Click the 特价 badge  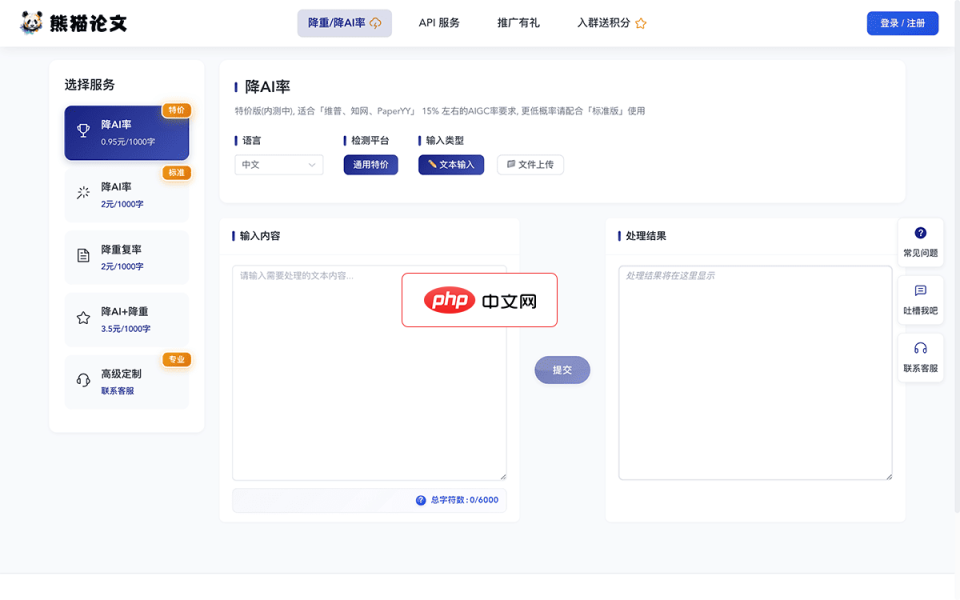tap(176, 110)
